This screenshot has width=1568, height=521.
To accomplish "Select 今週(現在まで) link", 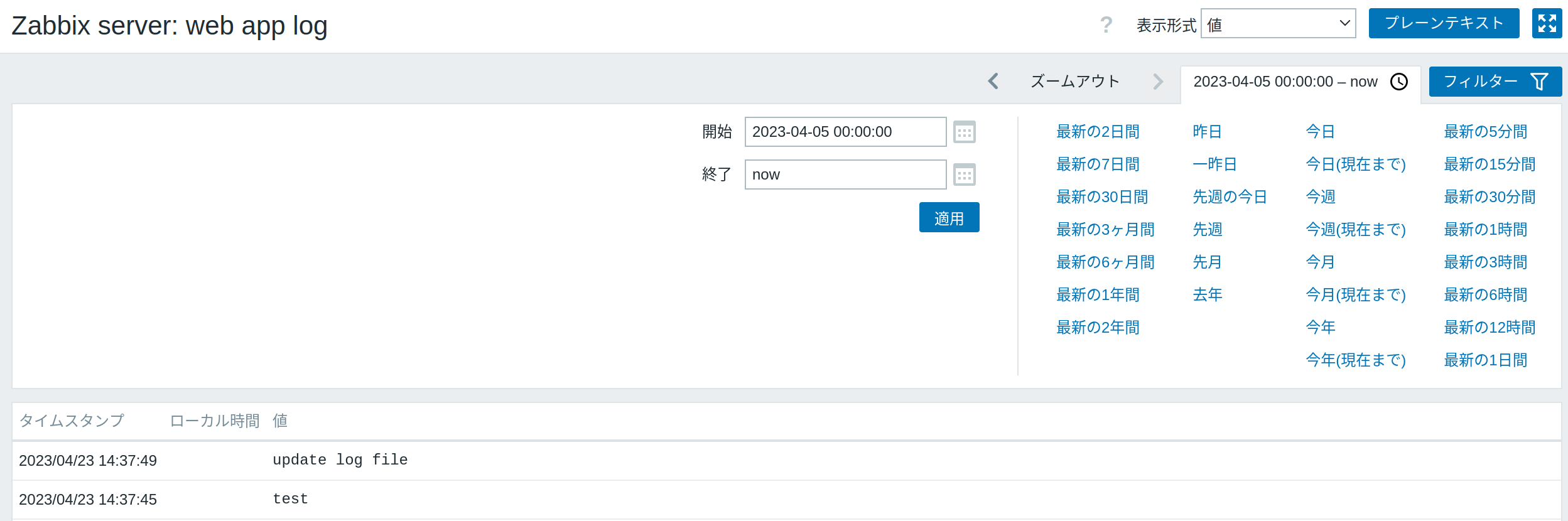I will (x=1355, y=230).
